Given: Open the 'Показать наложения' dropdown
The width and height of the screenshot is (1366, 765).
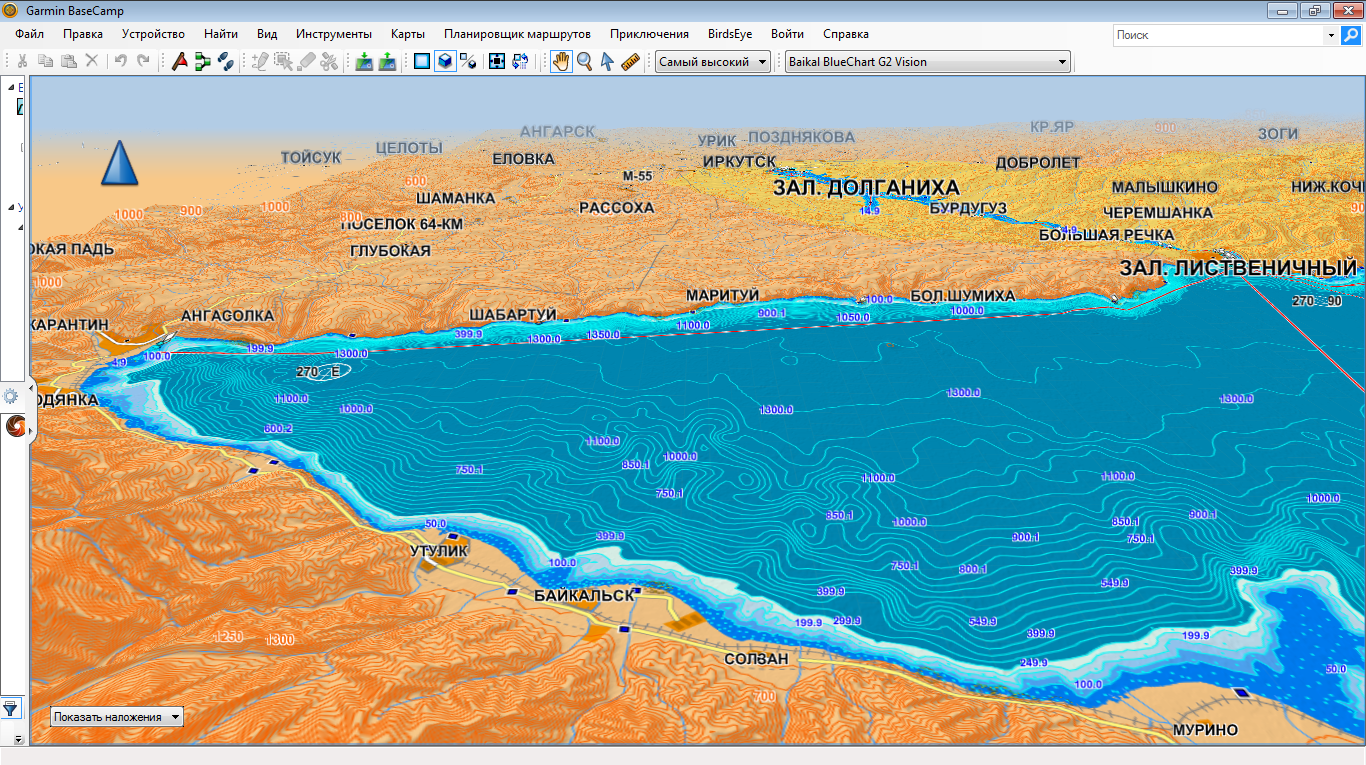Looking at the screenshot, I should (x=117, y=716).
